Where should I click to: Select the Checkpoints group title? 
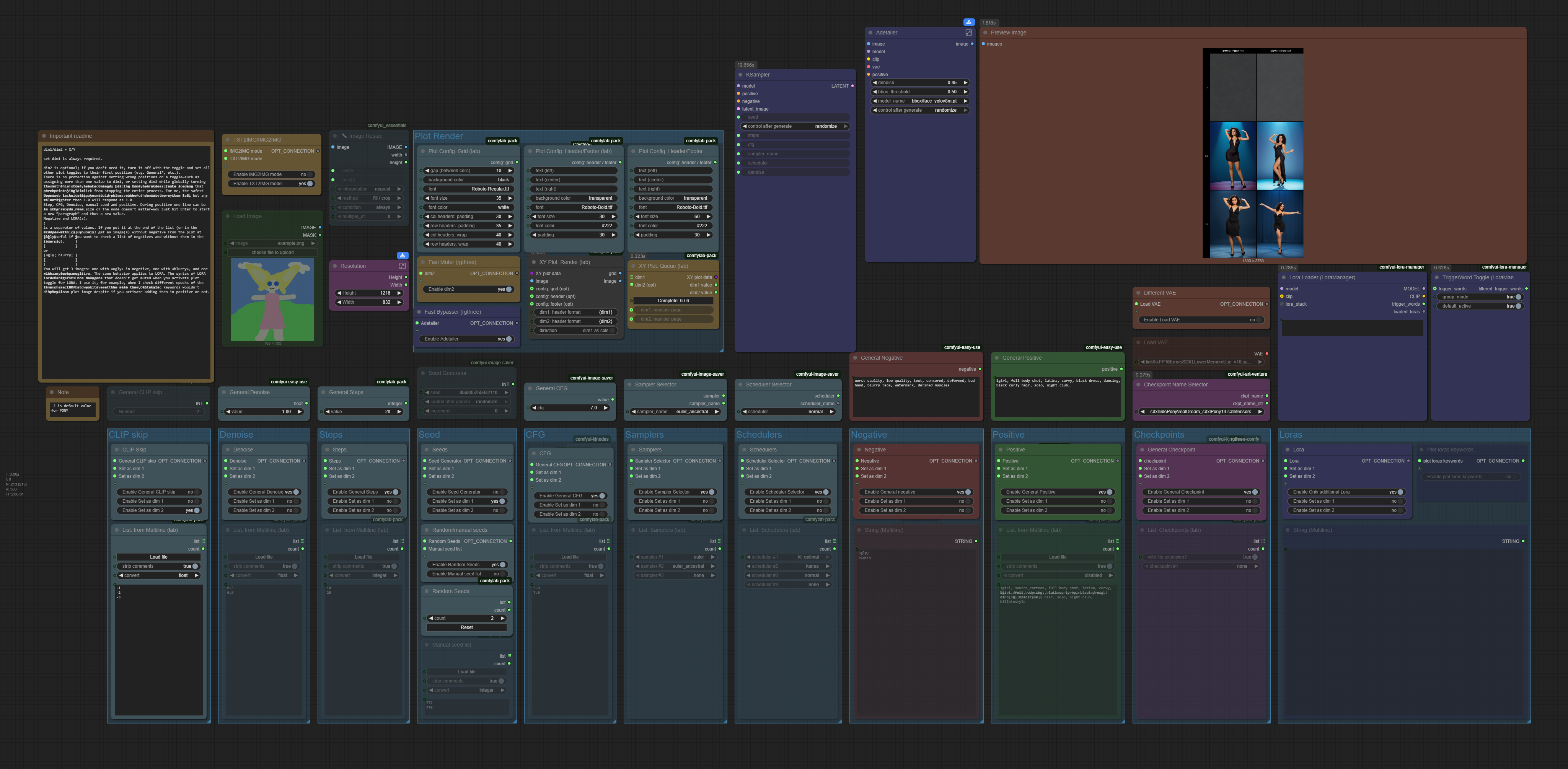click(1159, 435)
